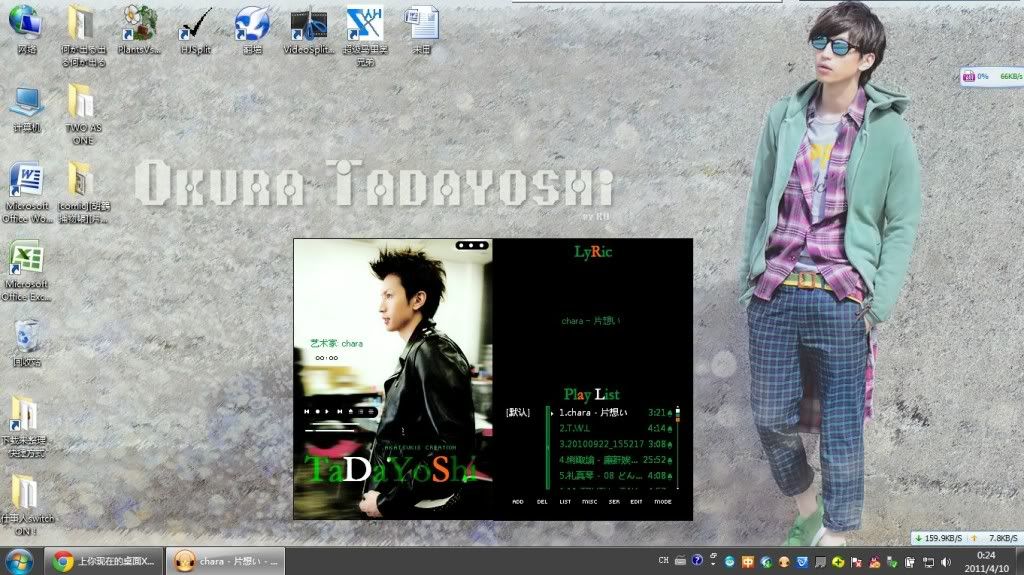The image size is (1024, 575).
Task: Open the Windows Start menu
Action: click(x=20, y=561)
